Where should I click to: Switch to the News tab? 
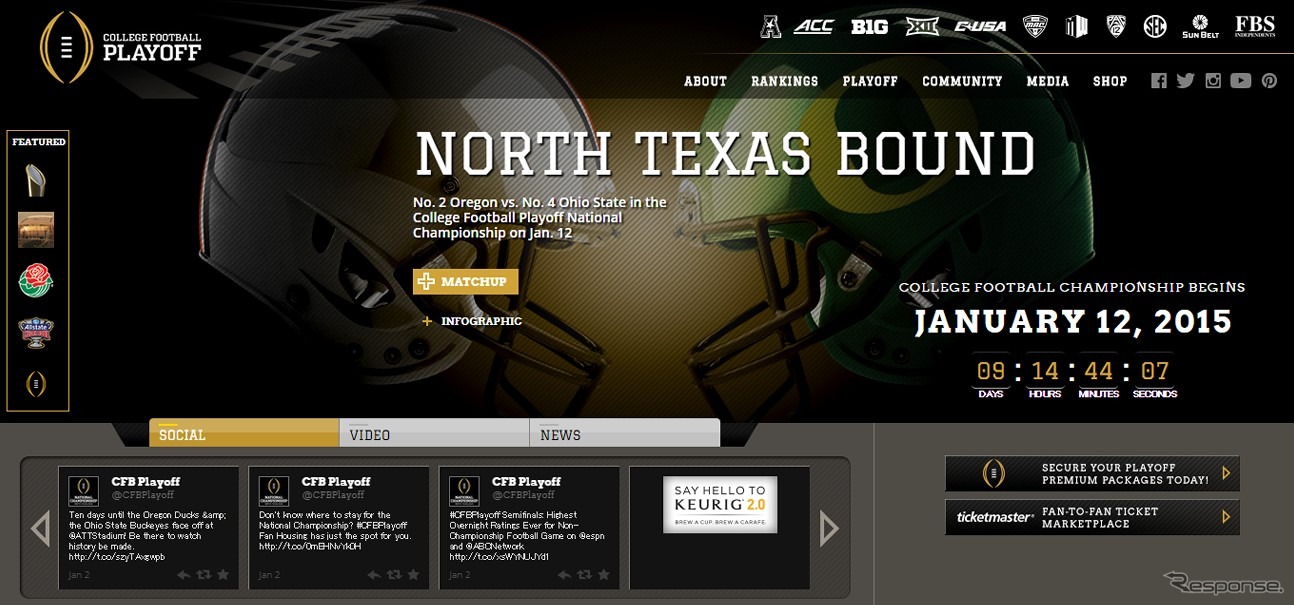point(623,434)
